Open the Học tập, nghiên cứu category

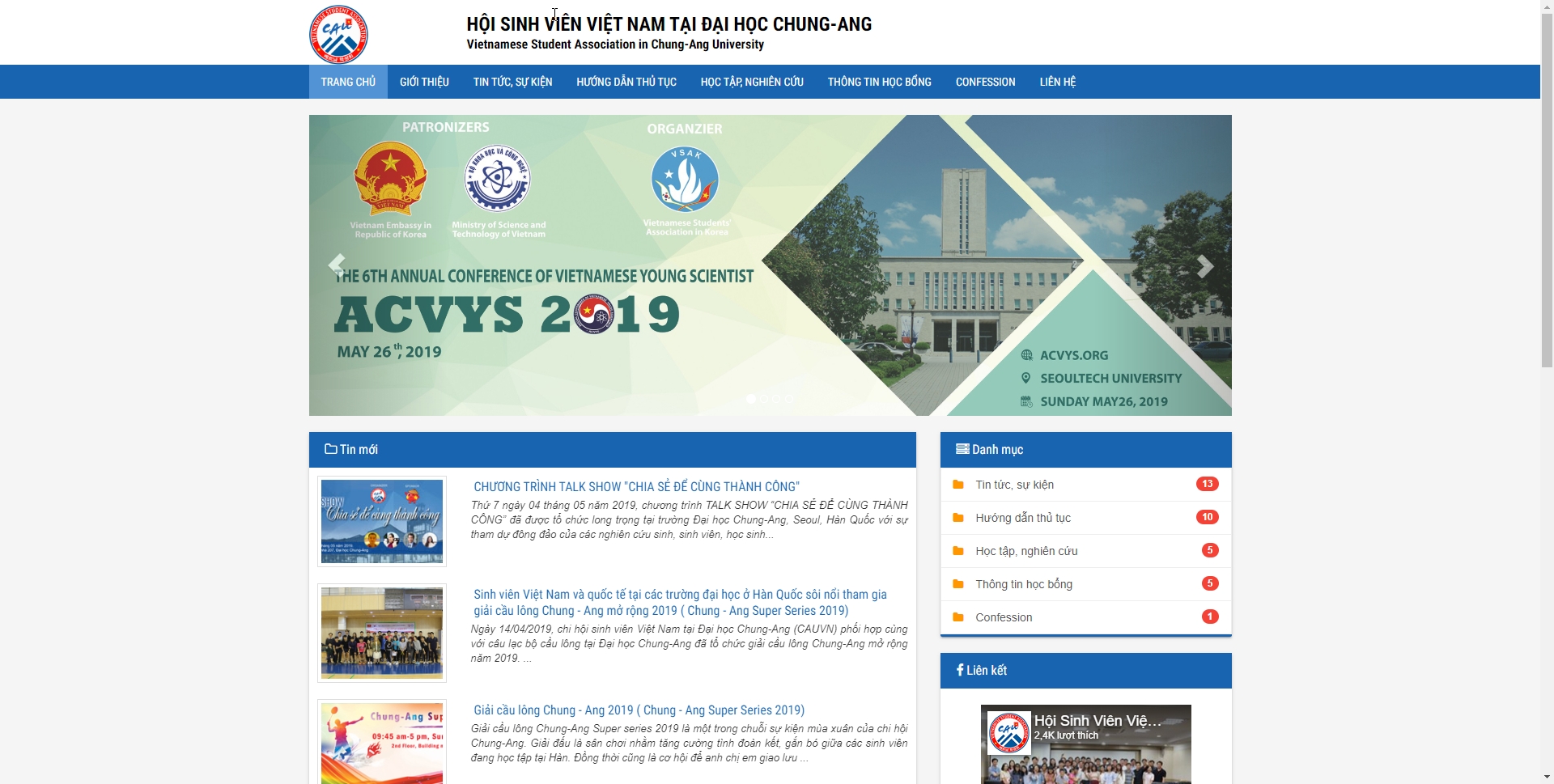(x=1026, y=551)
